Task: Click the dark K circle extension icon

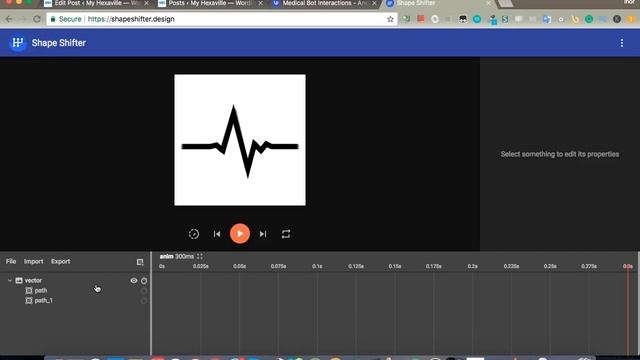Action: 617,19
